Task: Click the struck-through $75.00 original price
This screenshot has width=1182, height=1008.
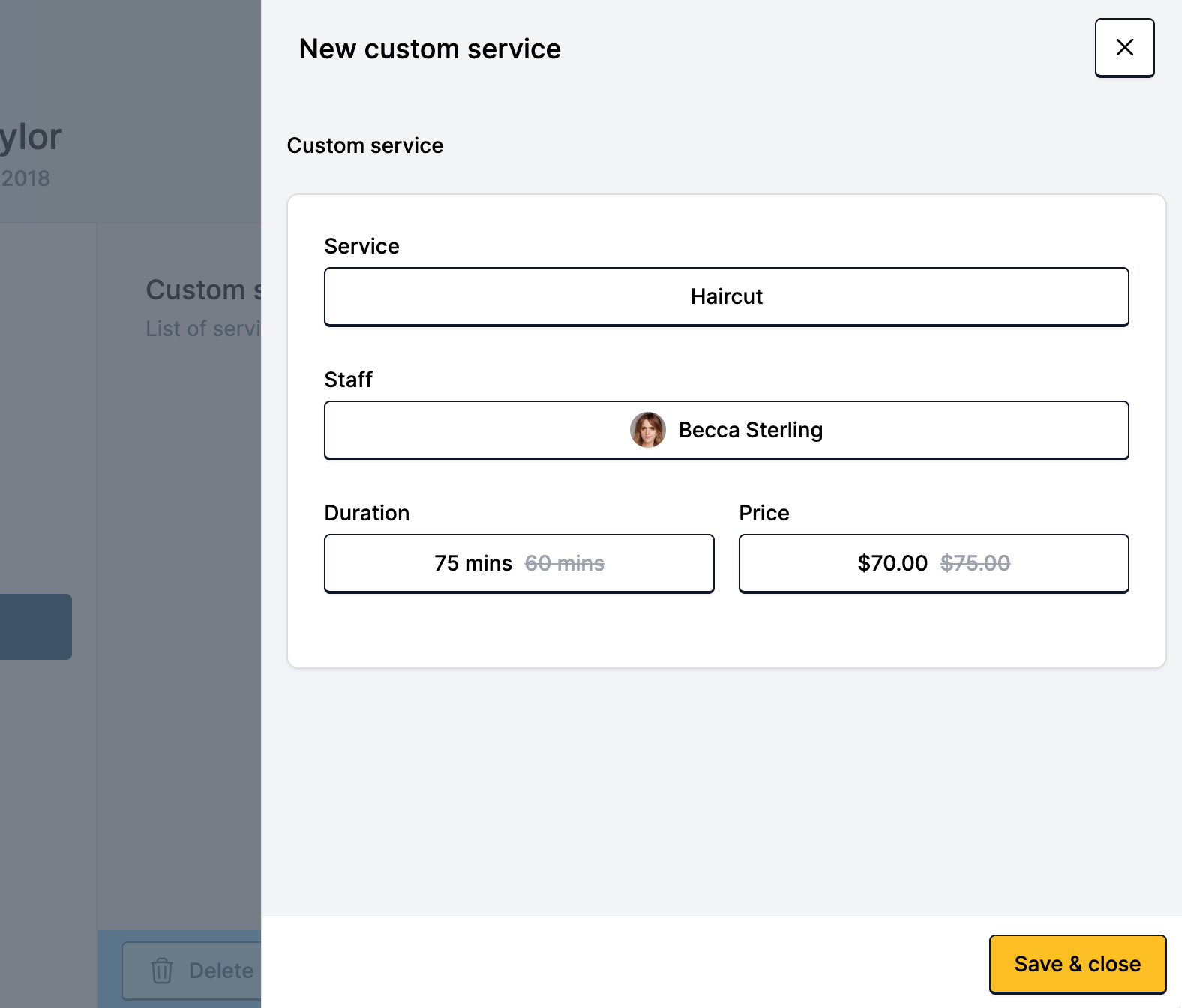Action: click(975, 563)
